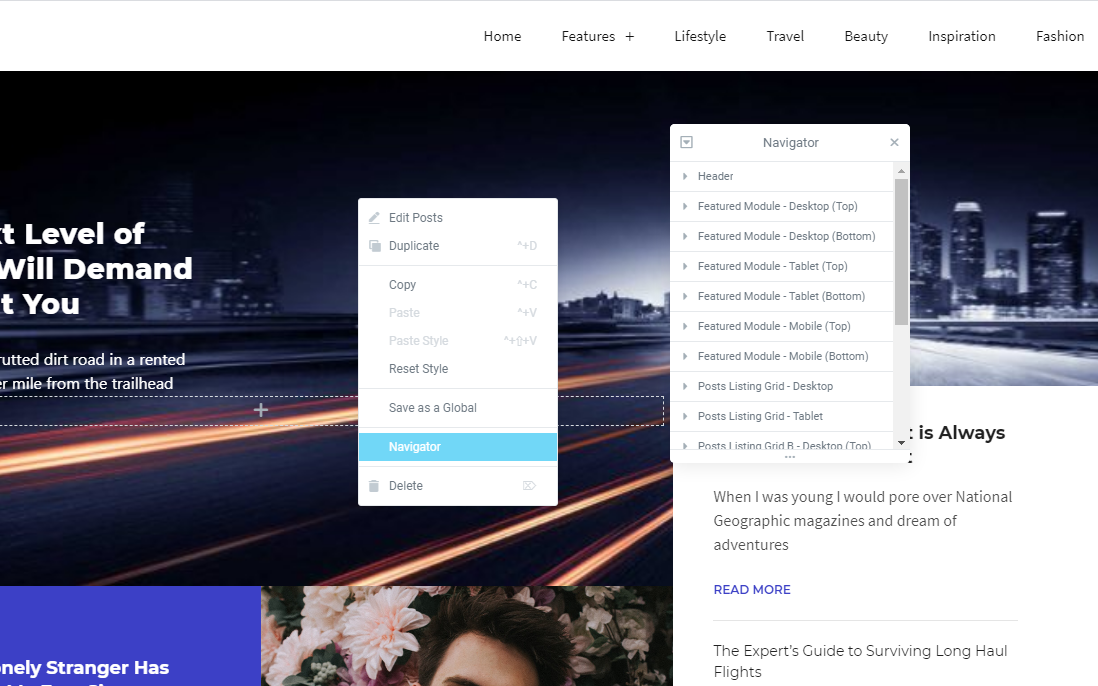This screenshot has height=686, width=1098.
Task: Expand Featured Module - Mobile (Top) arrow
Action: point(685,326)
